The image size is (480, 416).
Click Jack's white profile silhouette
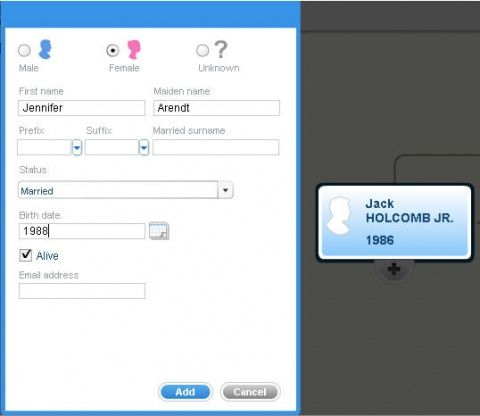pyautogui.click(x=339, y=215)
